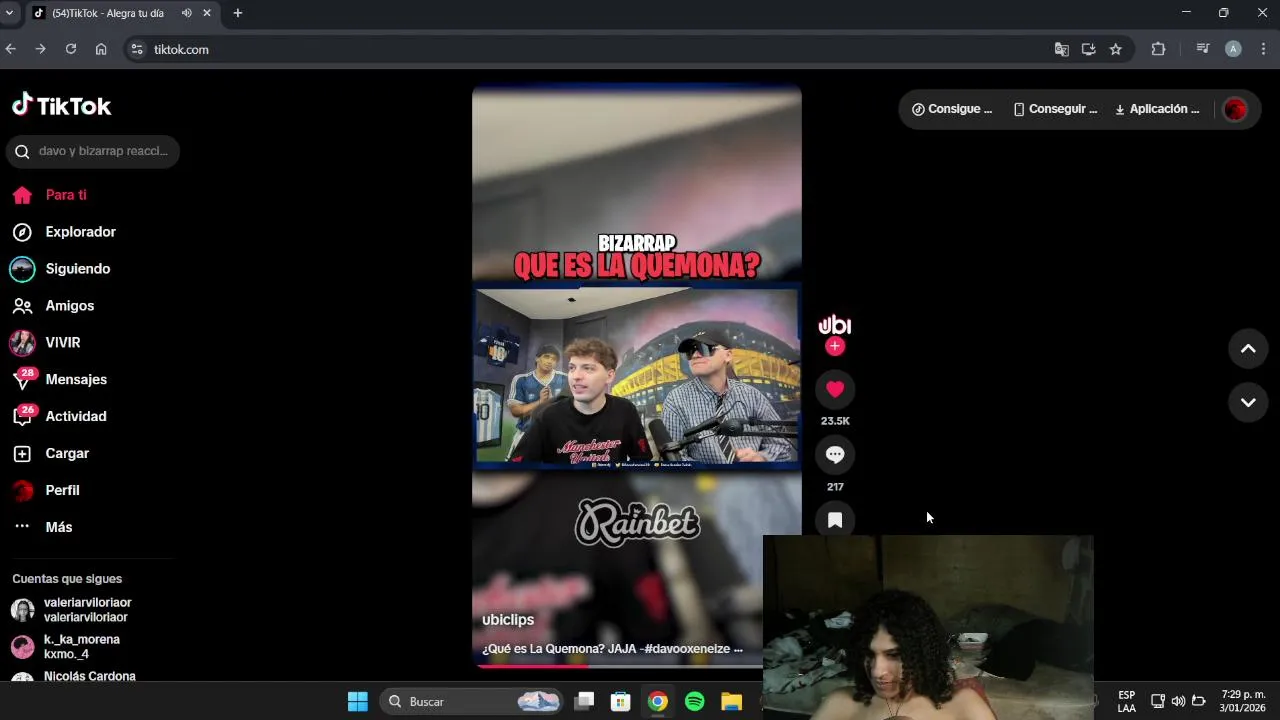Close the TikTok browser tab
This screenshot has height=720, width=1280.
pos(208,13)
